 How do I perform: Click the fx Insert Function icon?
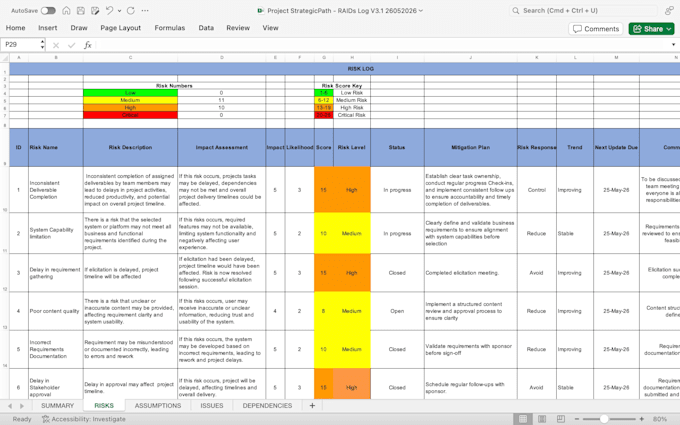click(88, 45)
